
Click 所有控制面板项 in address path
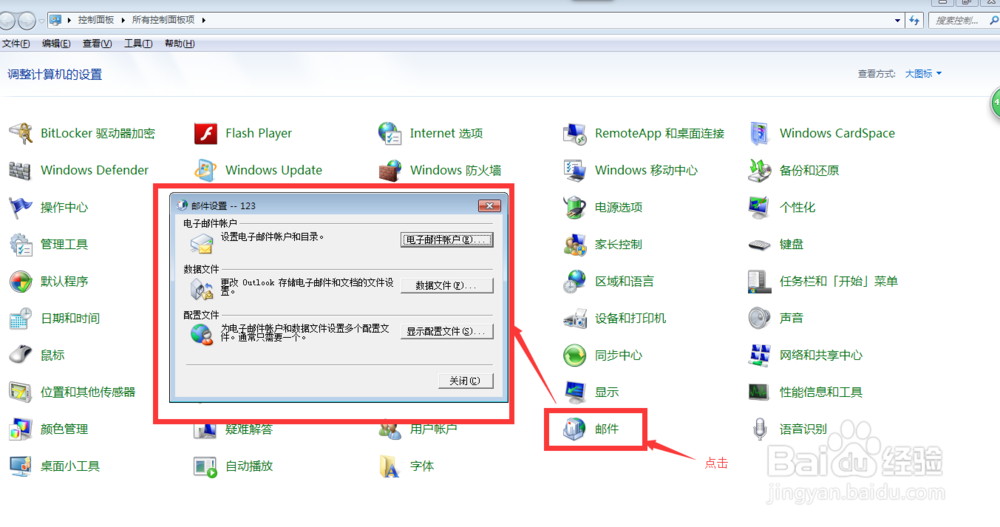pyautogui.click(x=163, y=20)
